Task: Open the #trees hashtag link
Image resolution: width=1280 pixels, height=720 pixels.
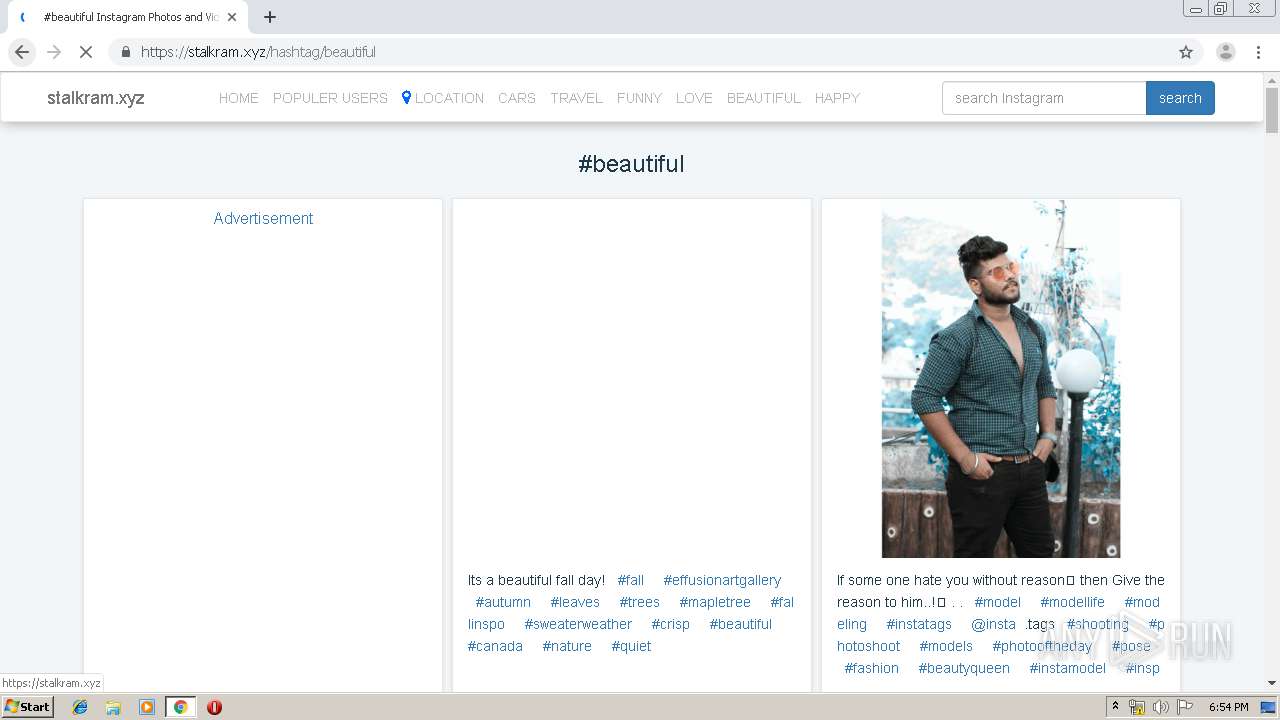Action: pos(639,602)
